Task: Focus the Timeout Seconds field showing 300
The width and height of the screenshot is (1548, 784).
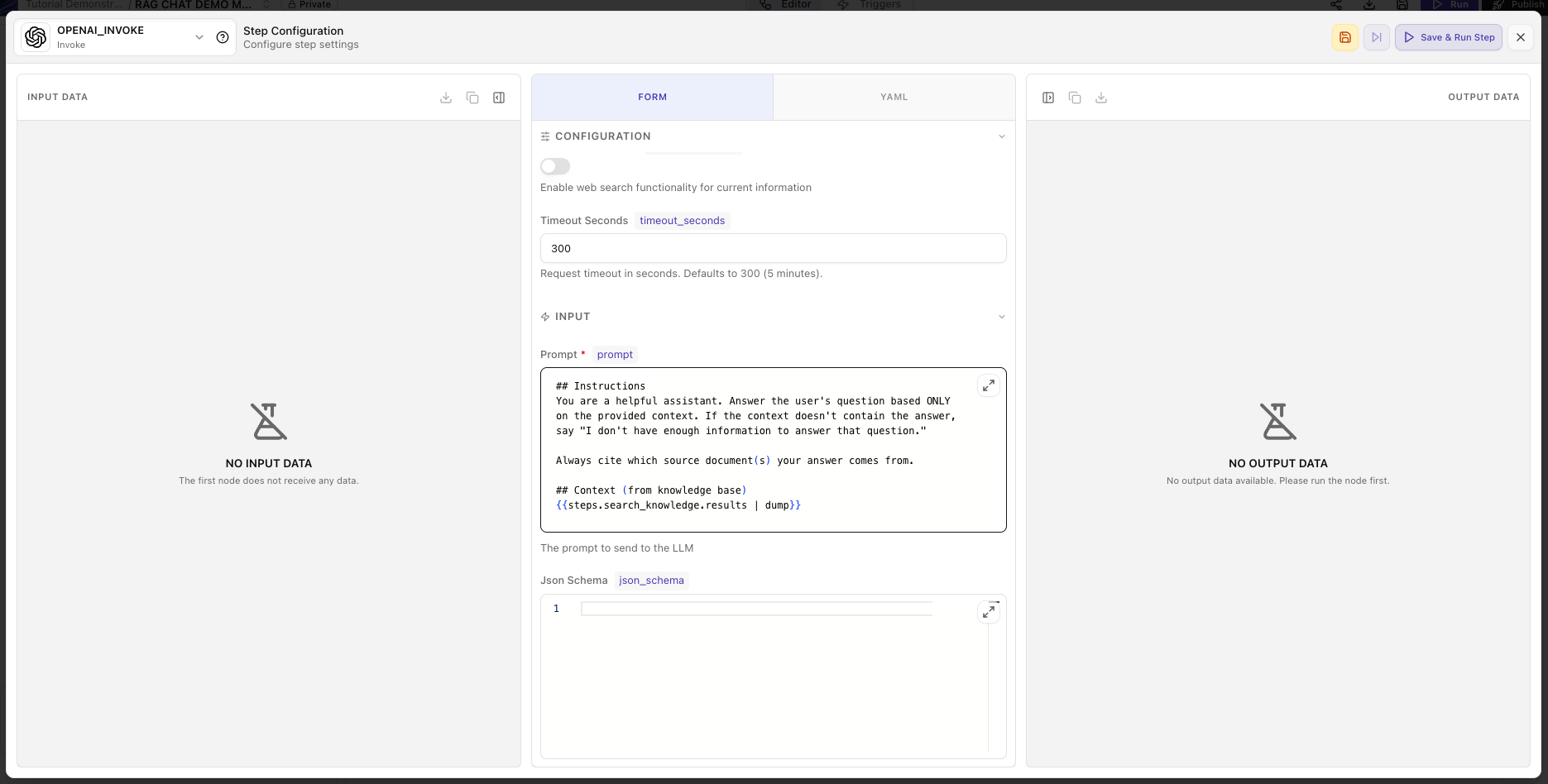Action: (773, 248)
